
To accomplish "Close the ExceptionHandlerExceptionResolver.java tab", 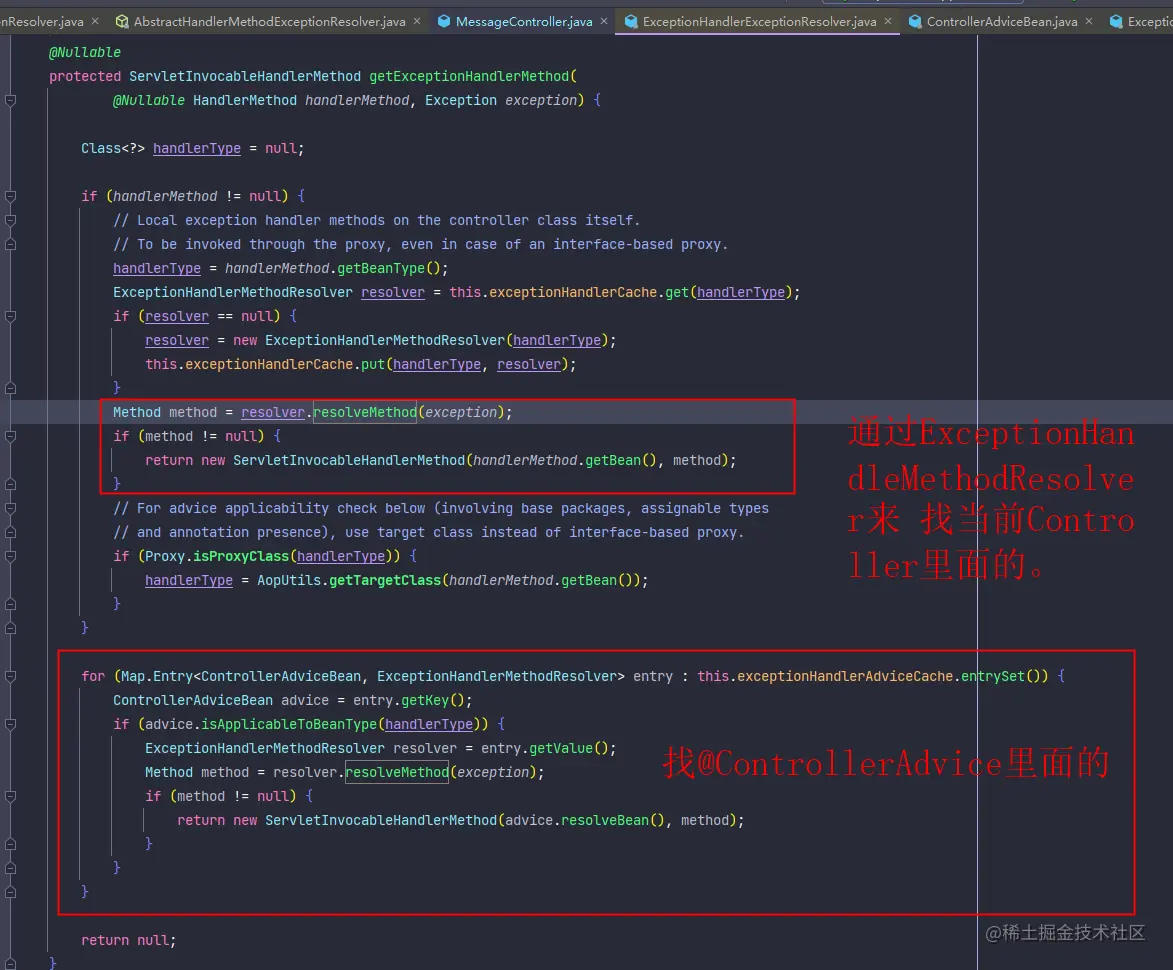I will pyautogui.click(x=888, y=21).
